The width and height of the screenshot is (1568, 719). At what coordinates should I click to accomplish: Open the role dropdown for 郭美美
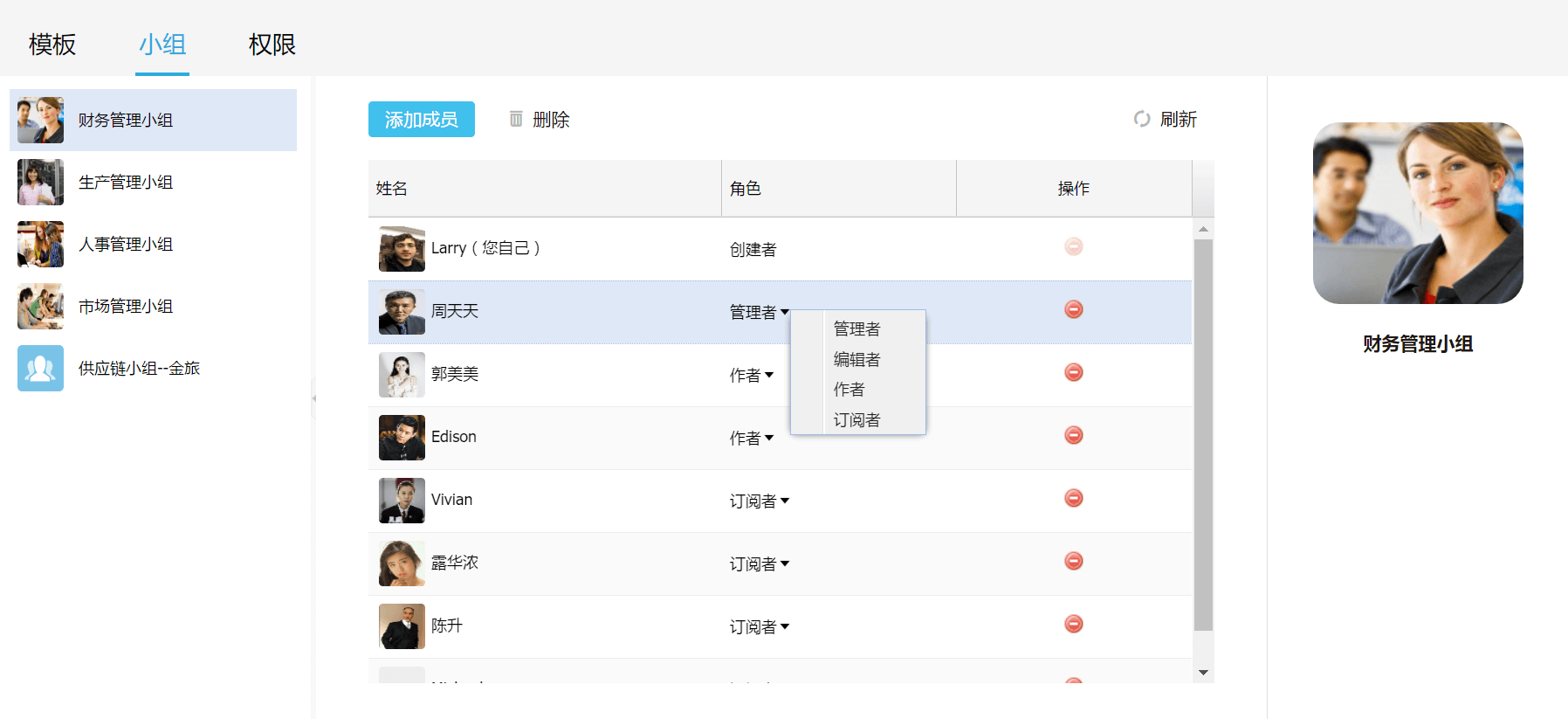click(x=752, y=375)
